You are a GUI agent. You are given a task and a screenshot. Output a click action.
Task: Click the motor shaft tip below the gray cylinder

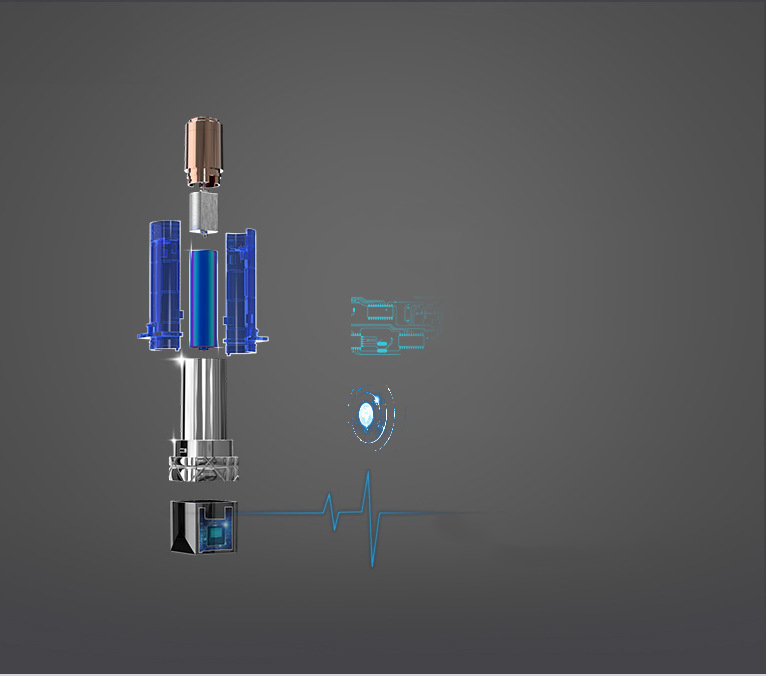point(204,235)
